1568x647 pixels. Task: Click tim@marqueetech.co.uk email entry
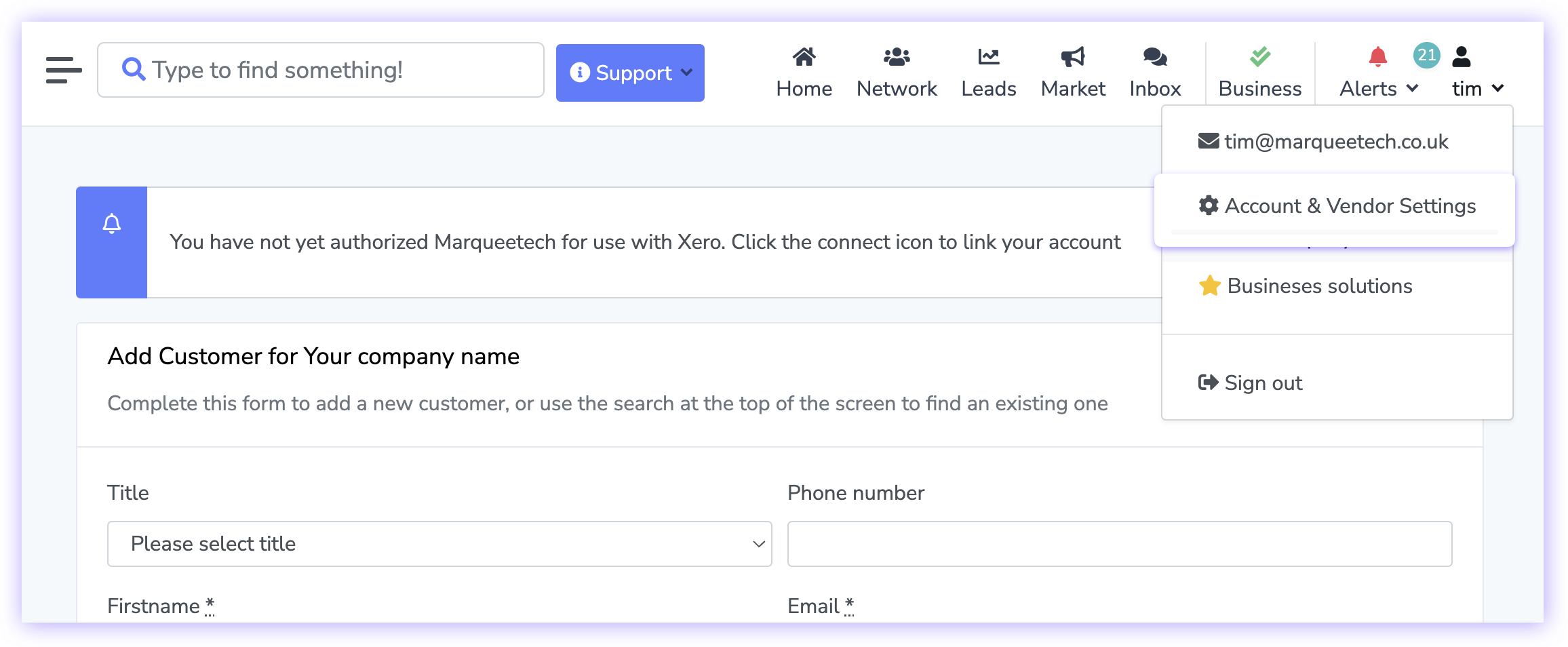pyautogui.click(x=1335, y=142)
